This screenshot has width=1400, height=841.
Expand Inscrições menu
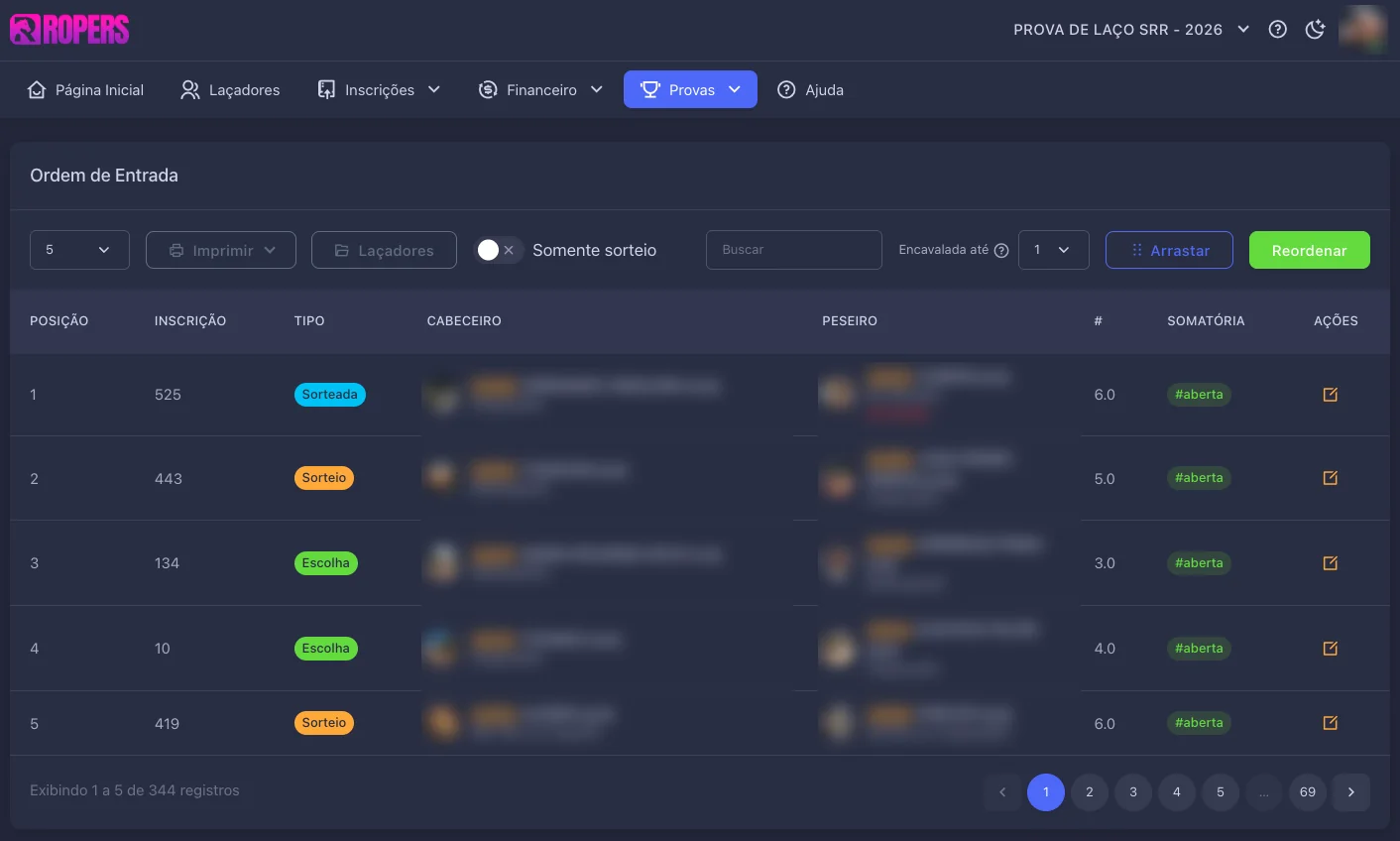[379, 90]
